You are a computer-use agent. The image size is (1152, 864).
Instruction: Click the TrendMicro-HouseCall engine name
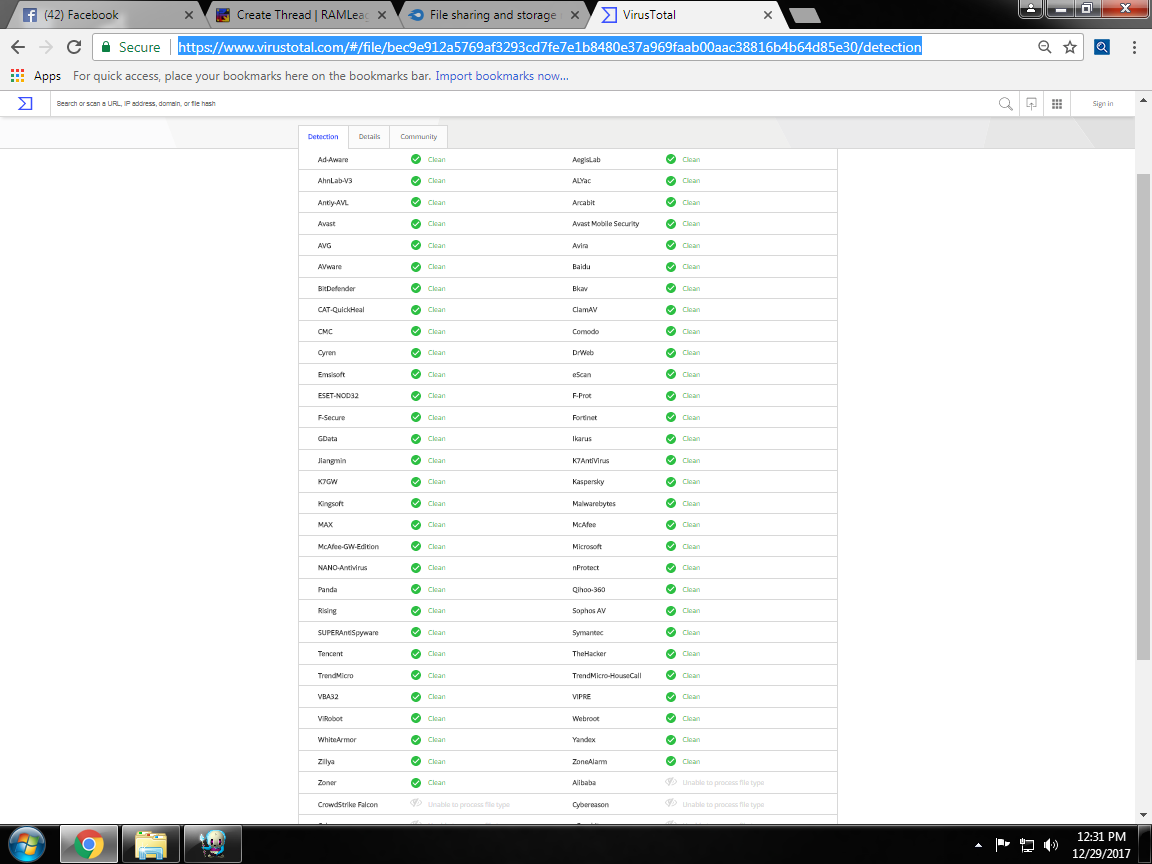[x=606, y=675]
